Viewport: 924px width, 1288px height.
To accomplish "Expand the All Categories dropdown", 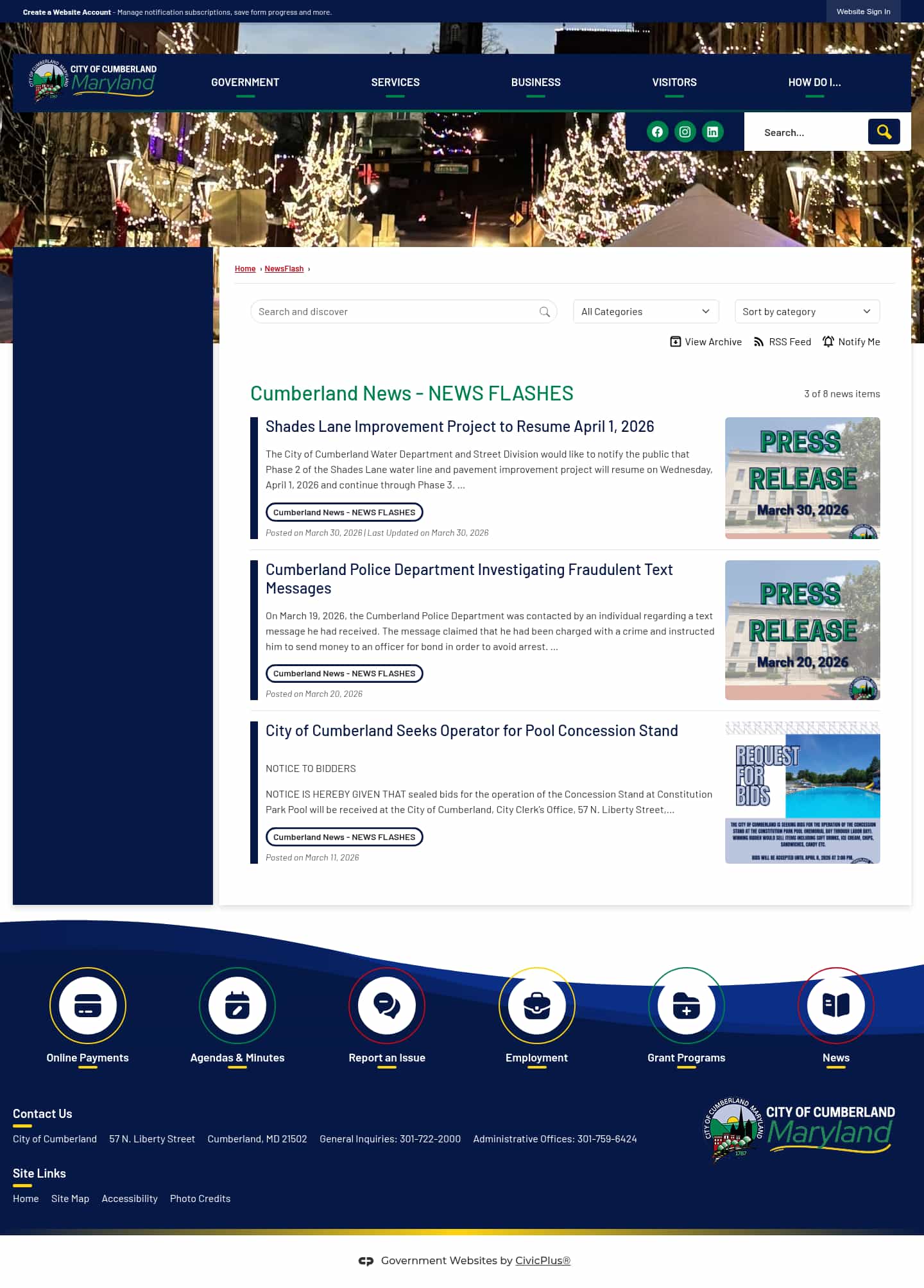I will 646,311.
